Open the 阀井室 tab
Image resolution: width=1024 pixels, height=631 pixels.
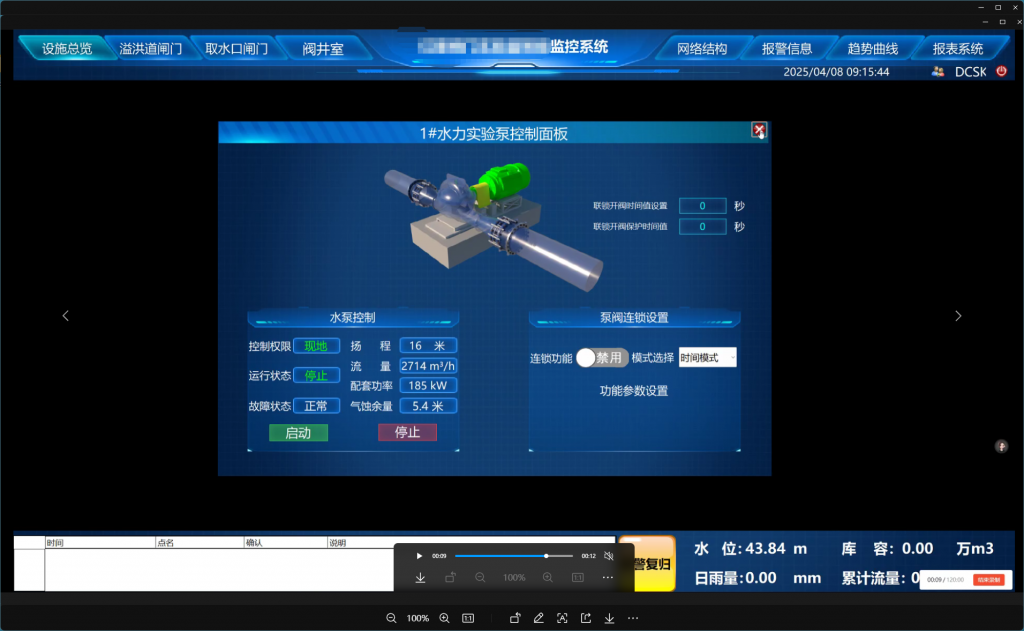coord(323,48)
